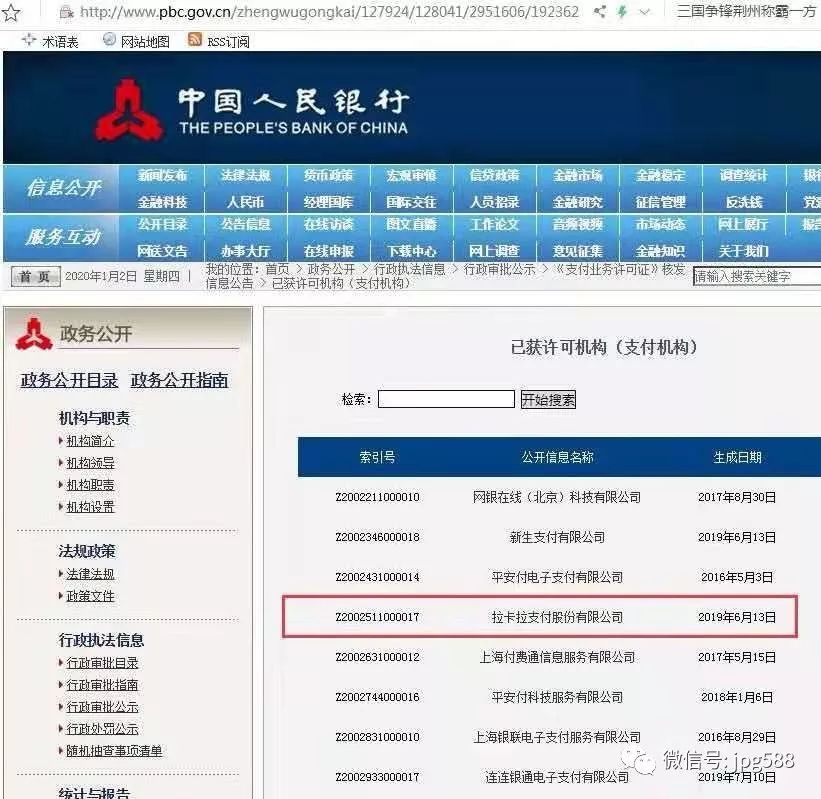The image size is (821, 799).
Task: Open the 机构领导 sidebar link
Action: [90, 463]
